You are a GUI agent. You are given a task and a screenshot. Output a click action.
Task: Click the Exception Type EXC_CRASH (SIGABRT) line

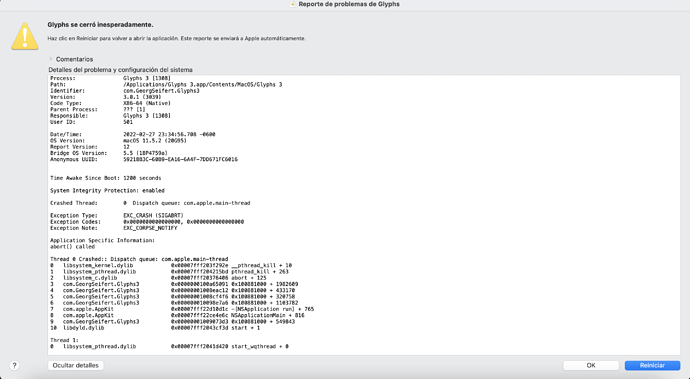(x=117, y=216)
